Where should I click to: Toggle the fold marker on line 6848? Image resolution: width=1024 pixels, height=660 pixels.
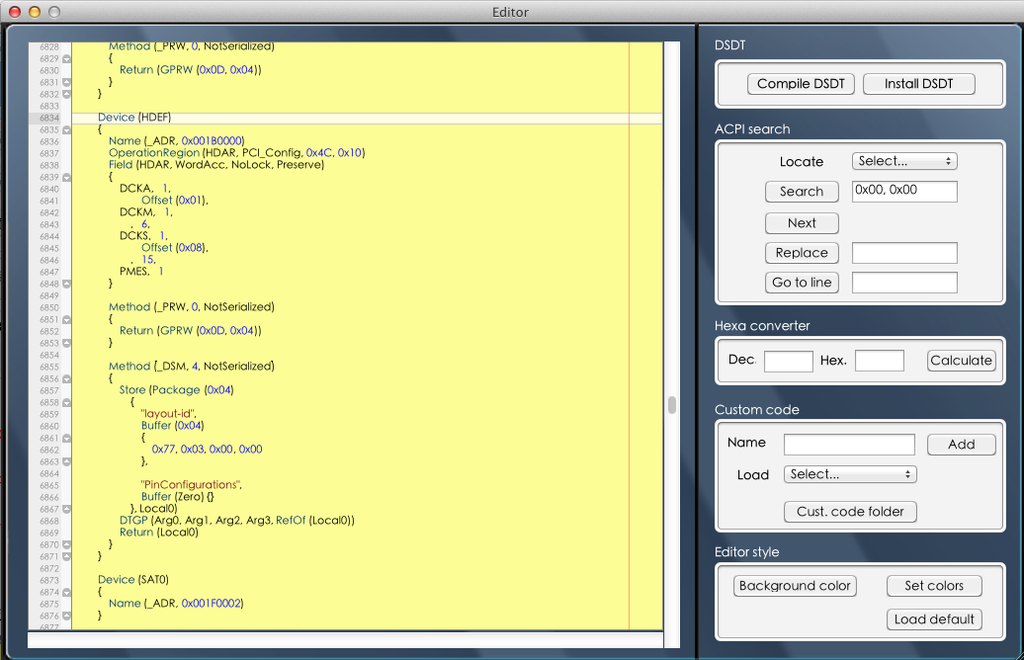[66, 284]
